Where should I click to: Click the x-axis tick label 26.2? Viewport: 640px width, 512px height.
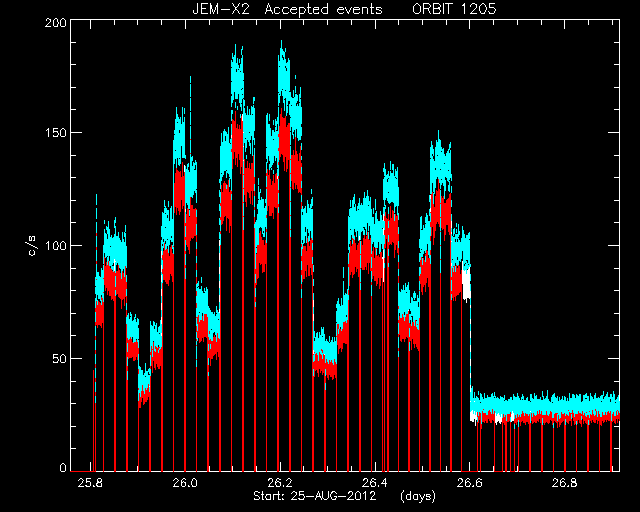(280, 483)
